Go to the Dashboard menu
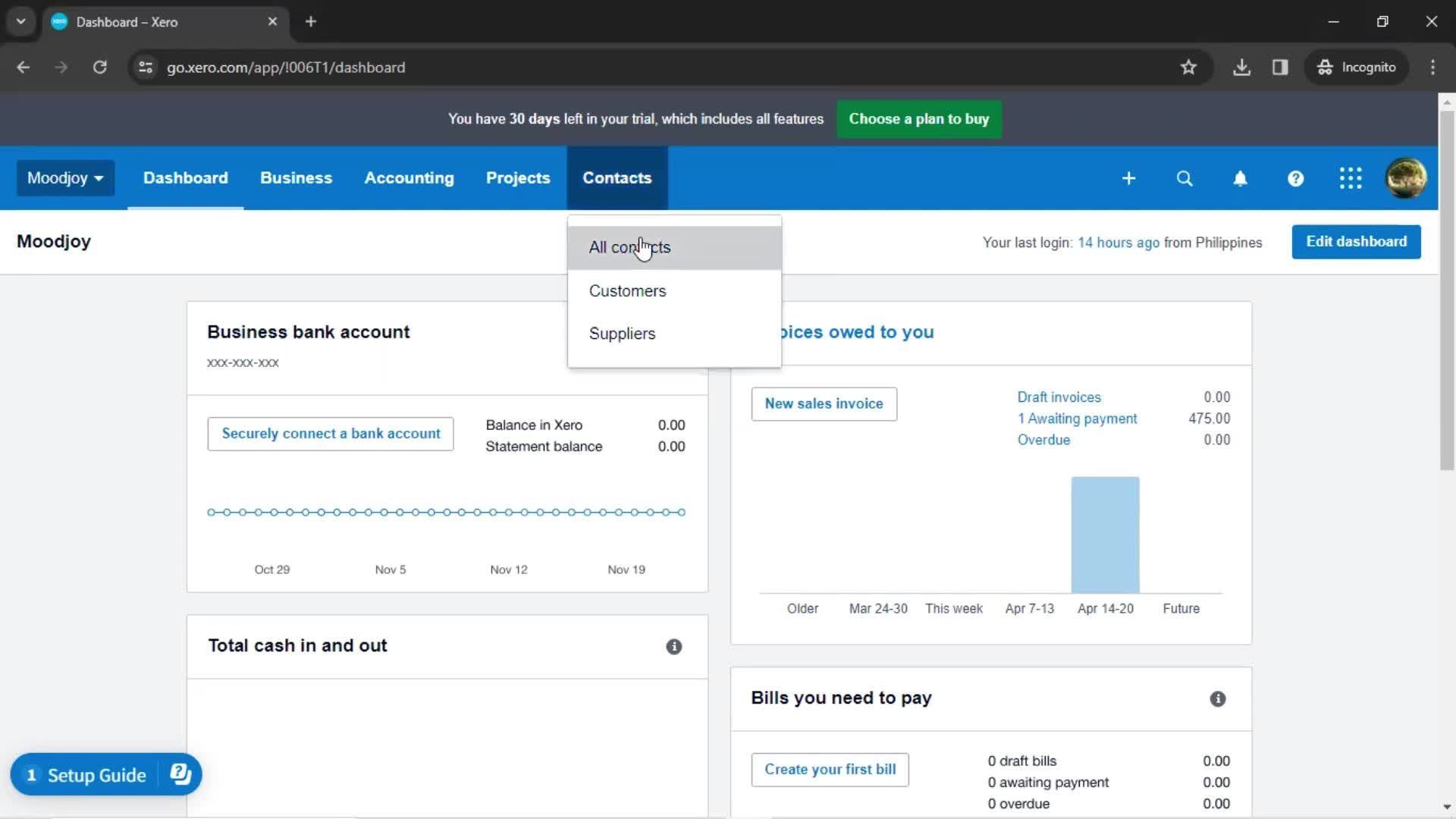This screenshot has height=819, width=1456. (x=185, y=178)
